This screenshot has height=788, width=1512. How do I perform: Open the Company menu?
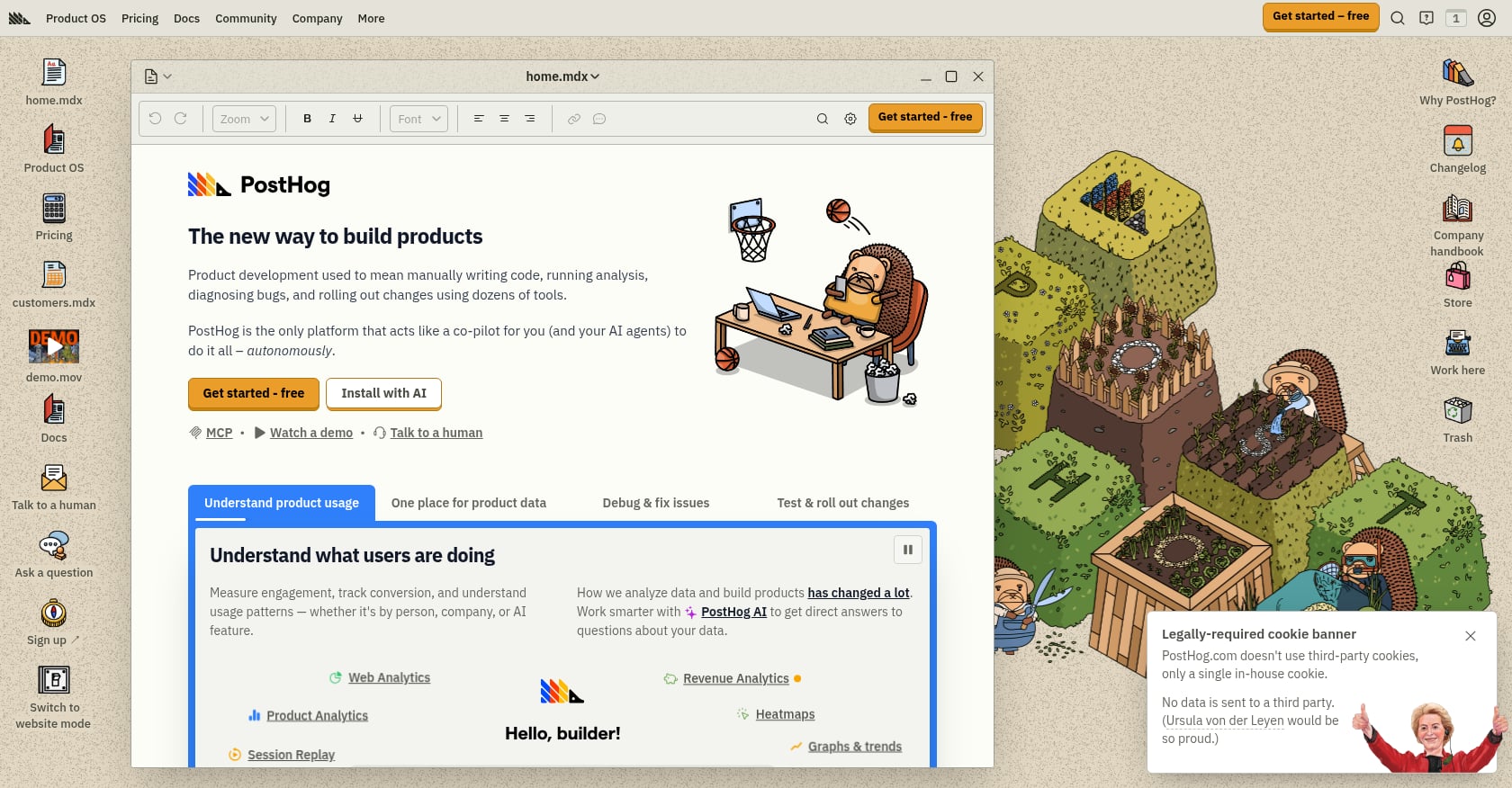pos(317,18)
